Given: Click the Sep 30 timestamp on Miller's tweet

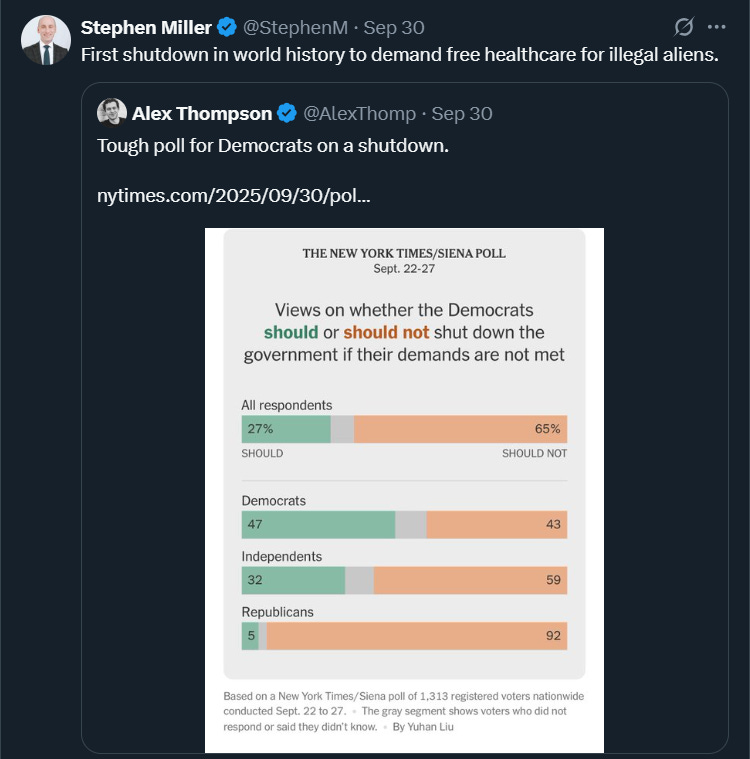Looking at the screenshot, I should (x=394, y=28).
